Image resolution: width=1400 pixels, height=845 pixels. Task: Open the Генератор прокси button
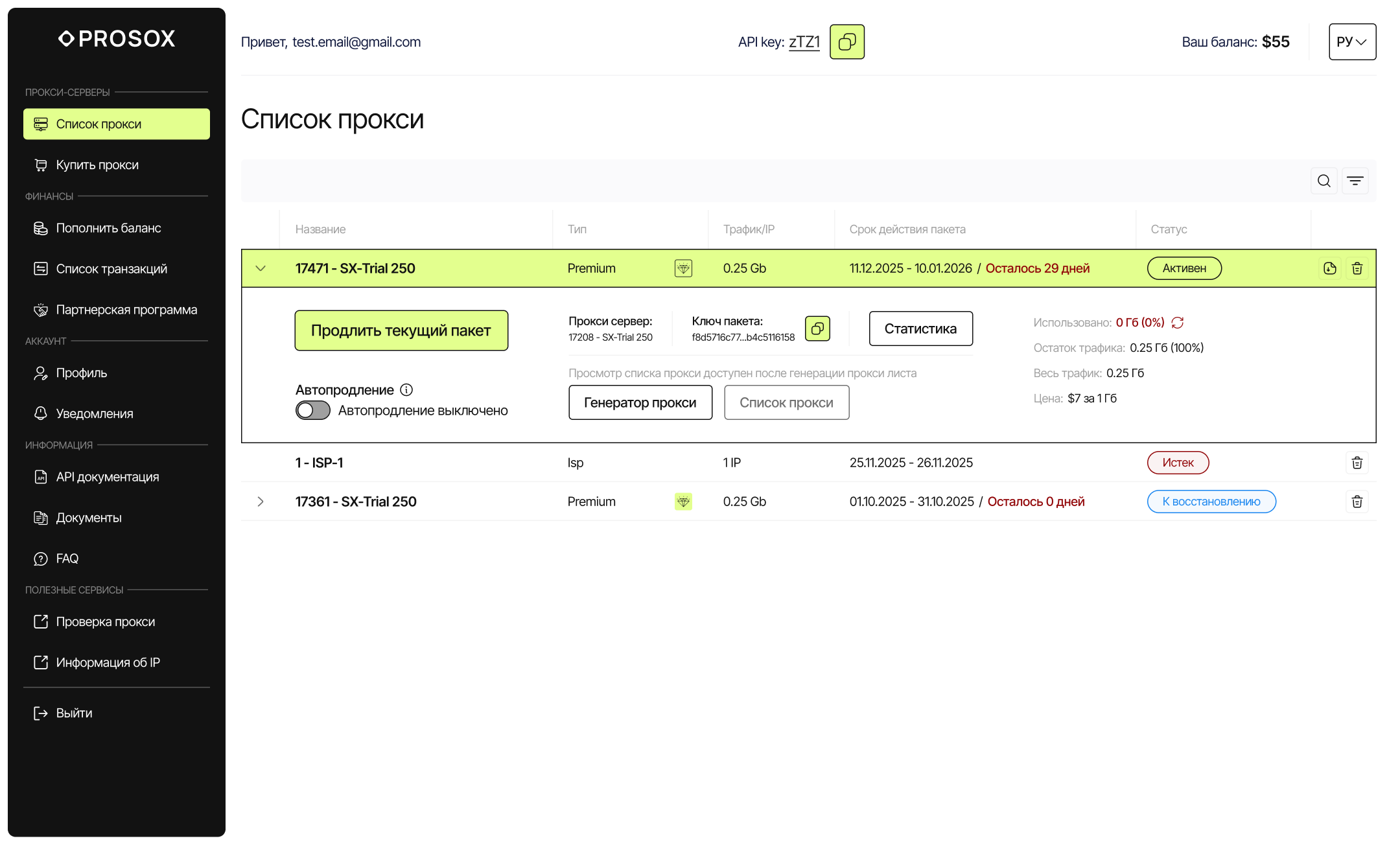point(640,402)
